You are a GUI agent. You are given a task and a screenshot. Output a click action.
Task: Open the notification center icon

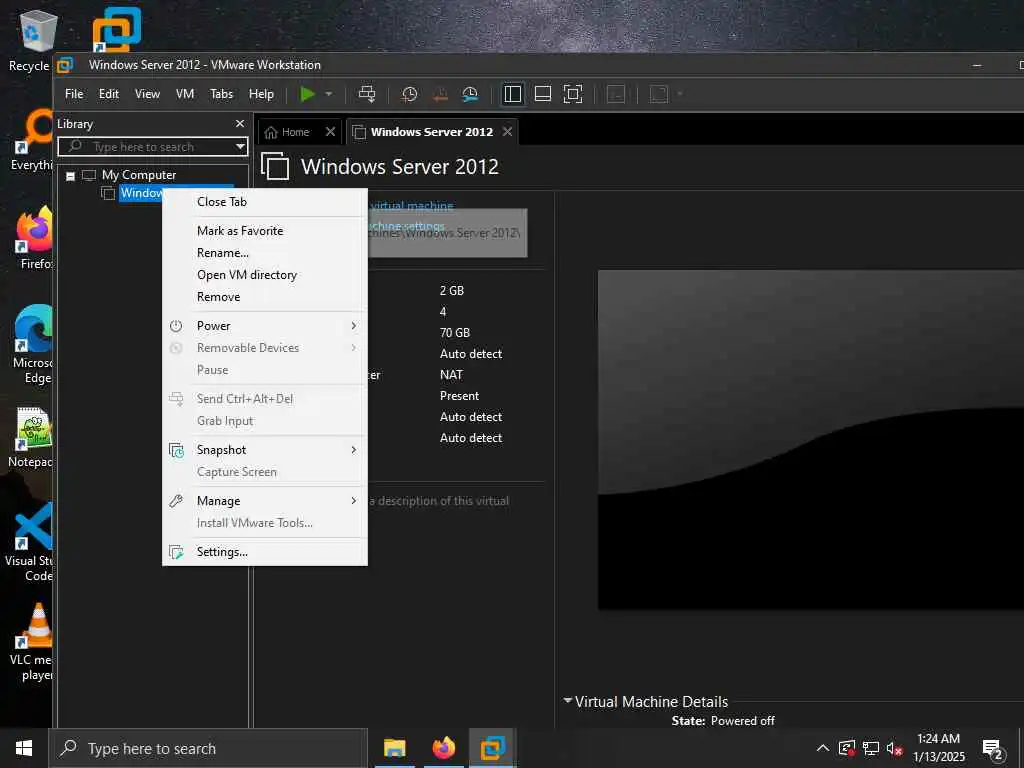click(x=993, y=749)
